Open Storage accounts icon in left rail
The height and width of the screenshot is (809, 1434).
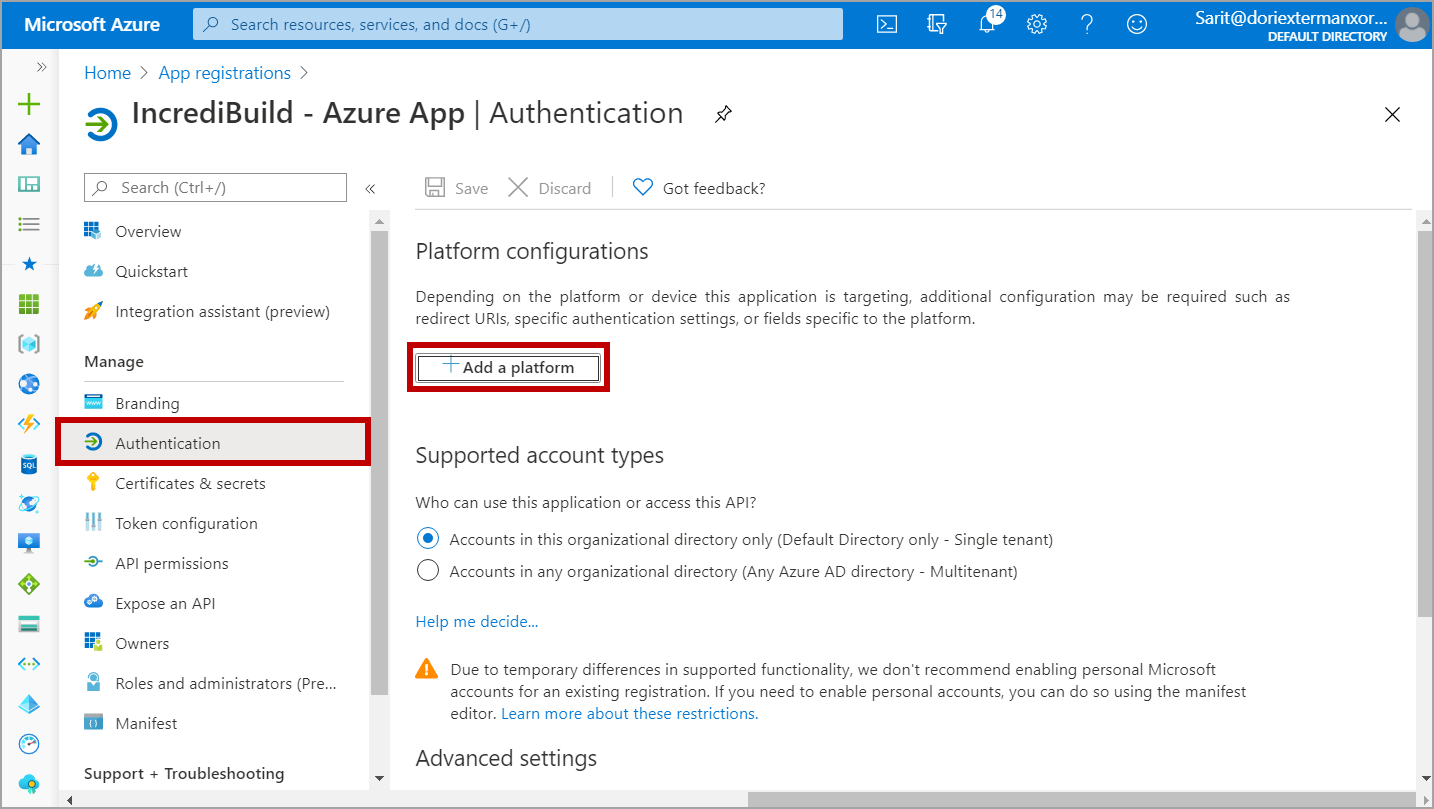(29, 624)
